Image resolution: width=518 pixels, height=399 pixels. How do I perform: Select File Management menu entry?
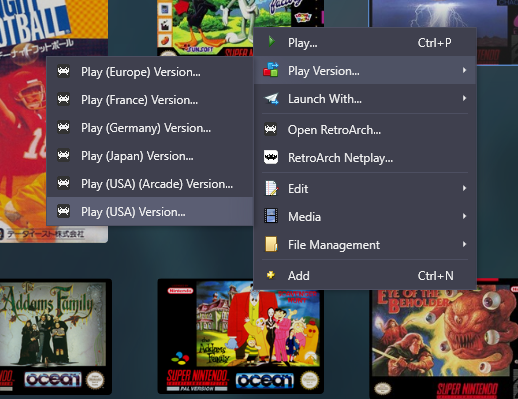click(x=365, y=245)
